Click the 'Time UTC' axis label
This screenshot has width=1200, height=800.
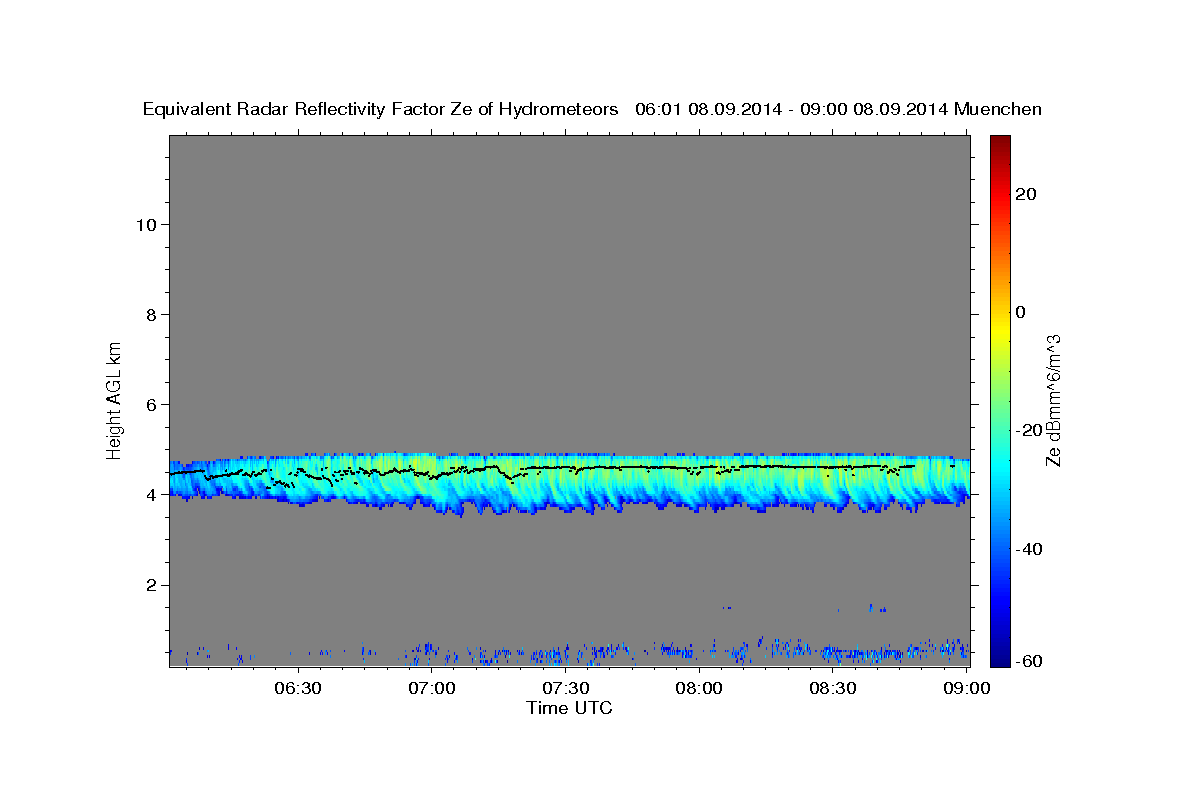coord(569,708)
